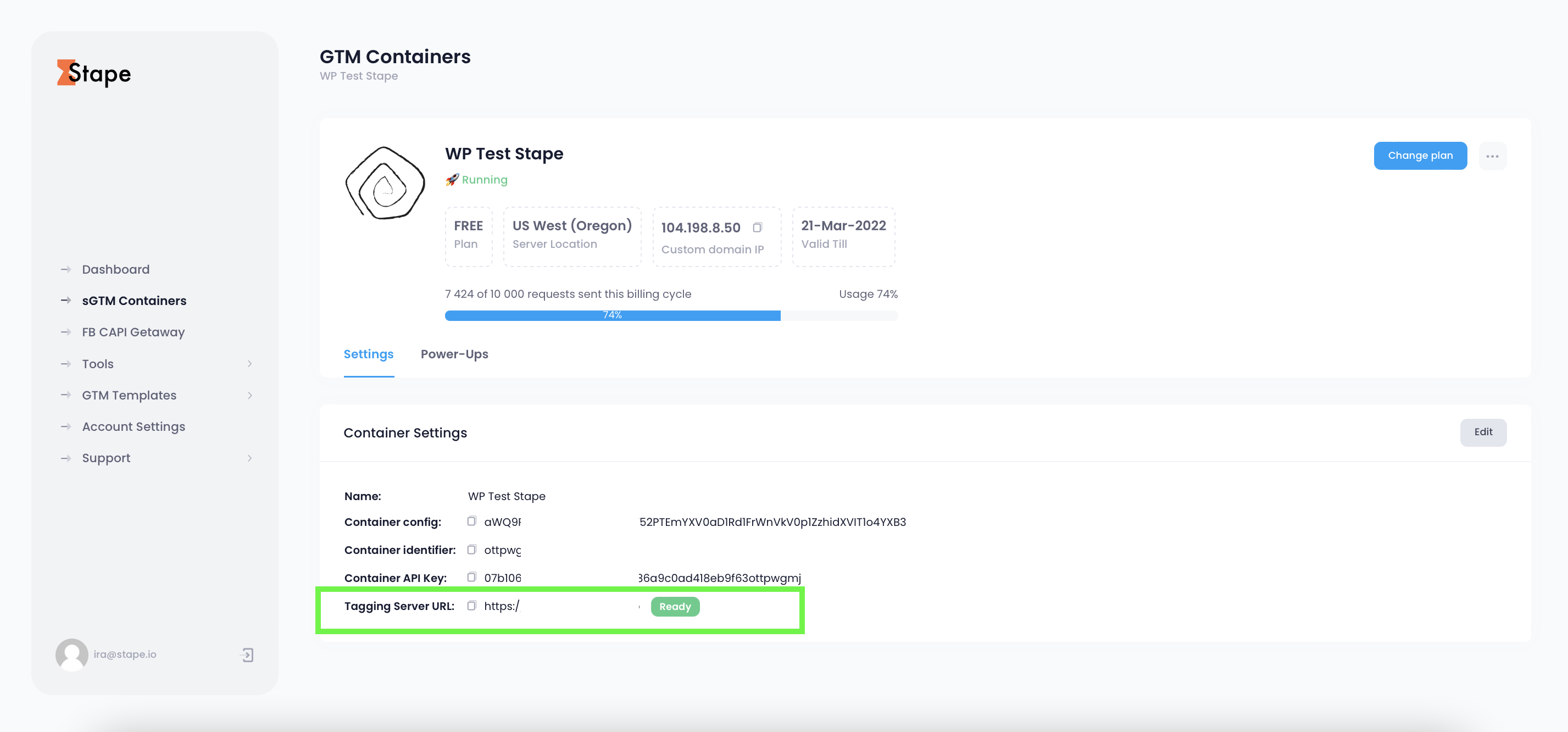Expand the Support section
Screen dimensions: 1568x732
(249, 457)
